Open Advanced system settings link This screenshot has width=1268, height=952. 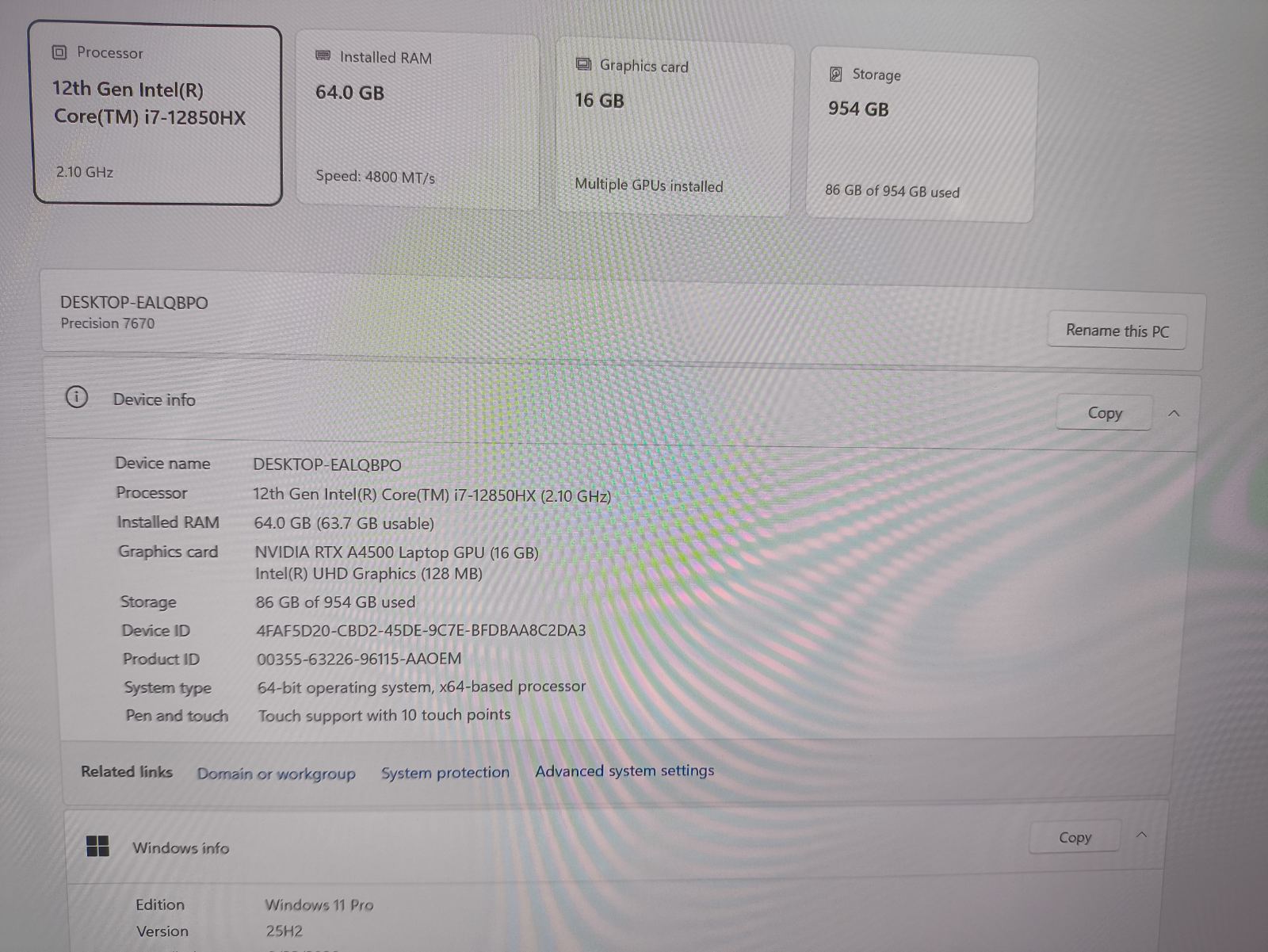point(624,770)
